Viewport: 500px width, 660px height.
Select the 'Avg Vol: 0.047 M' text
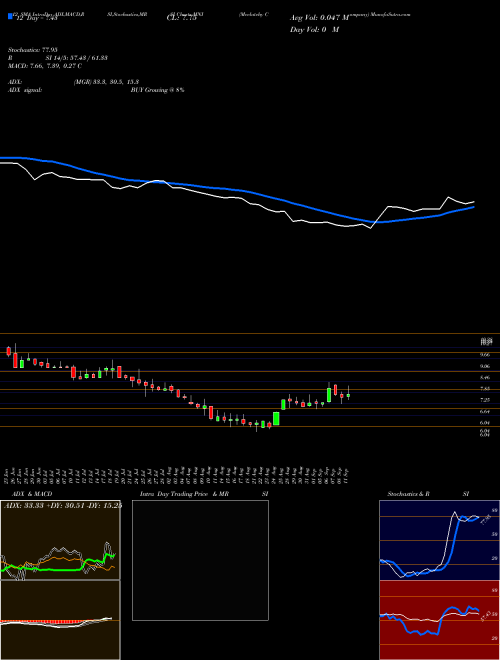click(x=319, y=18)
